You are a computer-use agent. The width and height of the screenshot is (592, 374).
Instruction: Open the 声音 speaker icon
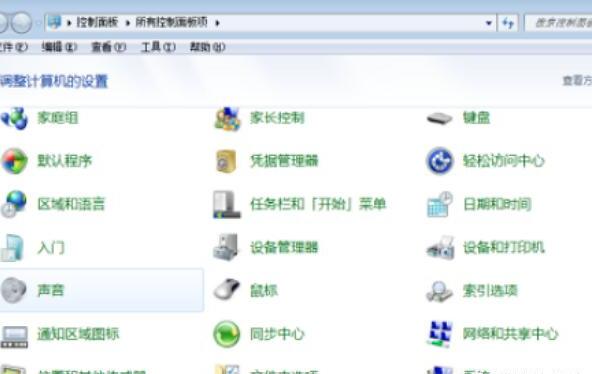[14, 290]
